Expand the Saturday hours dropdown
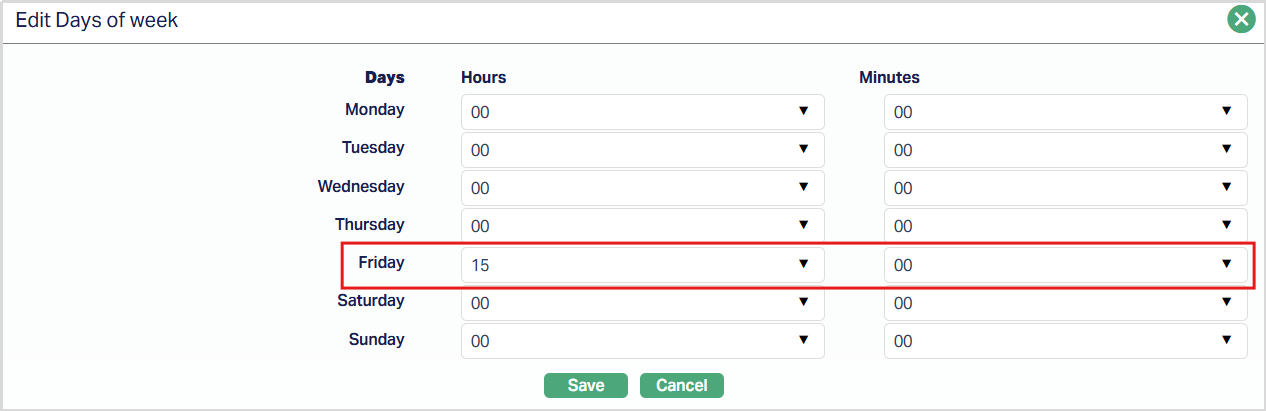Image resolution: width=1266 pixels, height=411 pixels. click(642, 303)
